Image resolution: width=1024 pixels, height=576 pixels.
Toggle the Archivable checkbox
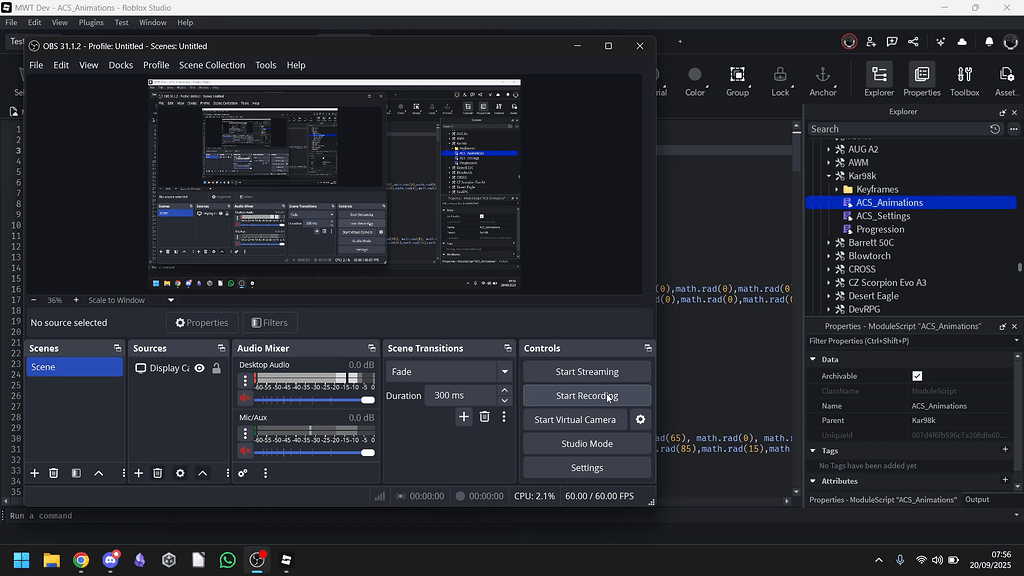917,376
